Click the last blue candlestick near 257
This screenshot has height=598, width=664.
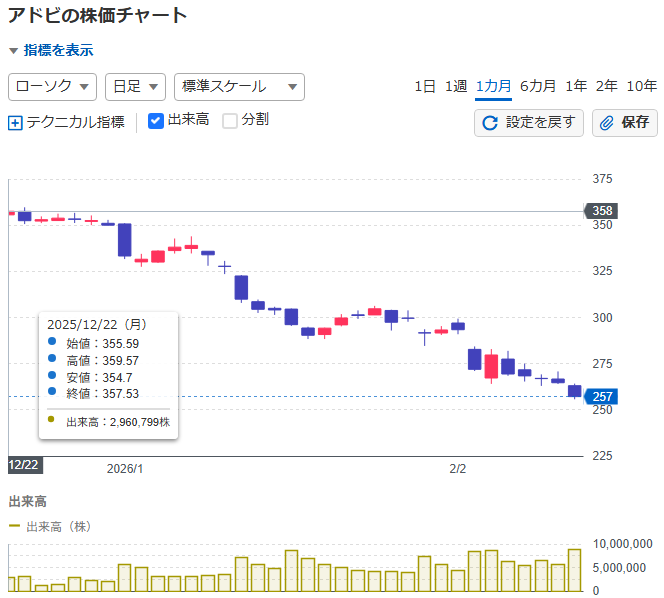(575, 391)
